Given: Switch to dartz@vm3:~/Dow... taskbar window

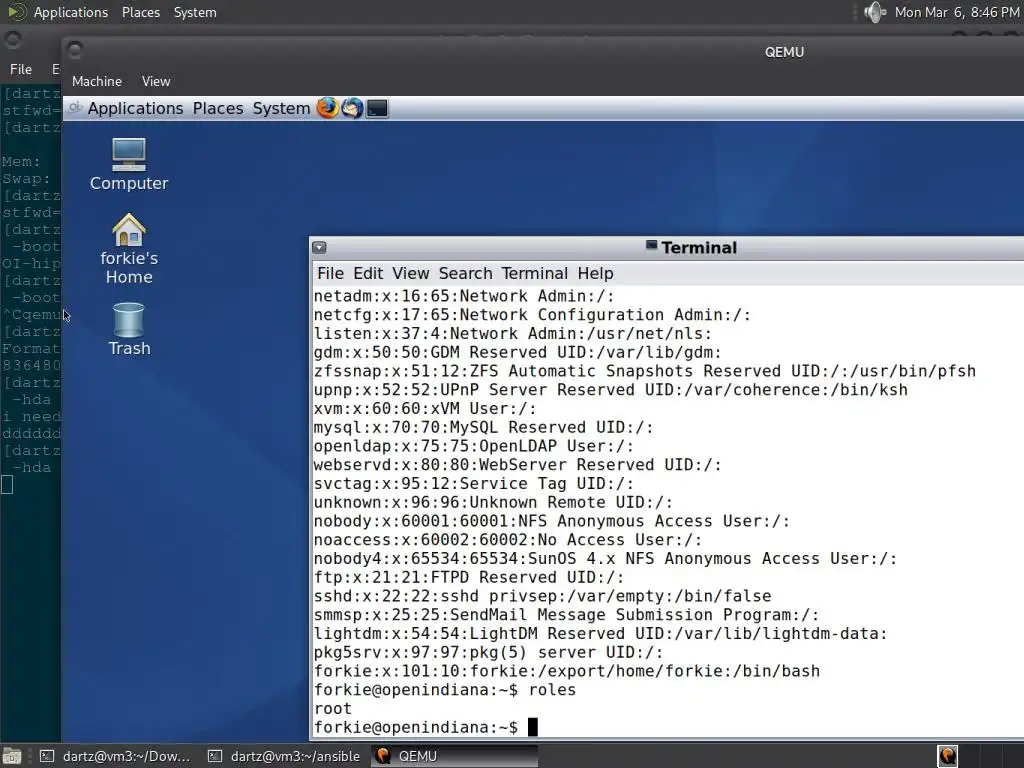Looking at the screenshot, I should 116,756.
